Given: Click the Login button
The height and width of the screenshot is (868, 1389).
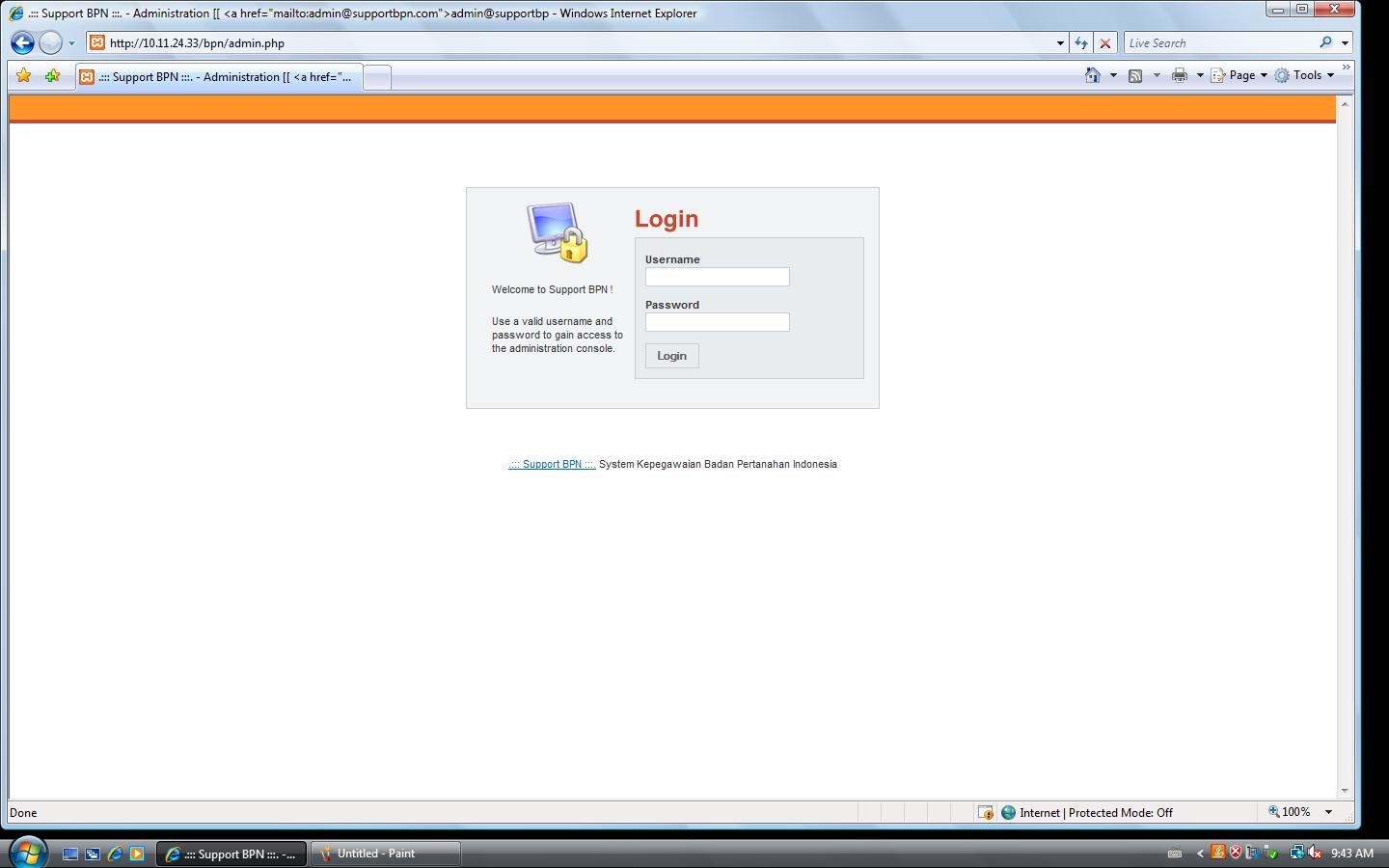Looking at the screenshot, I should click(672, 356).
